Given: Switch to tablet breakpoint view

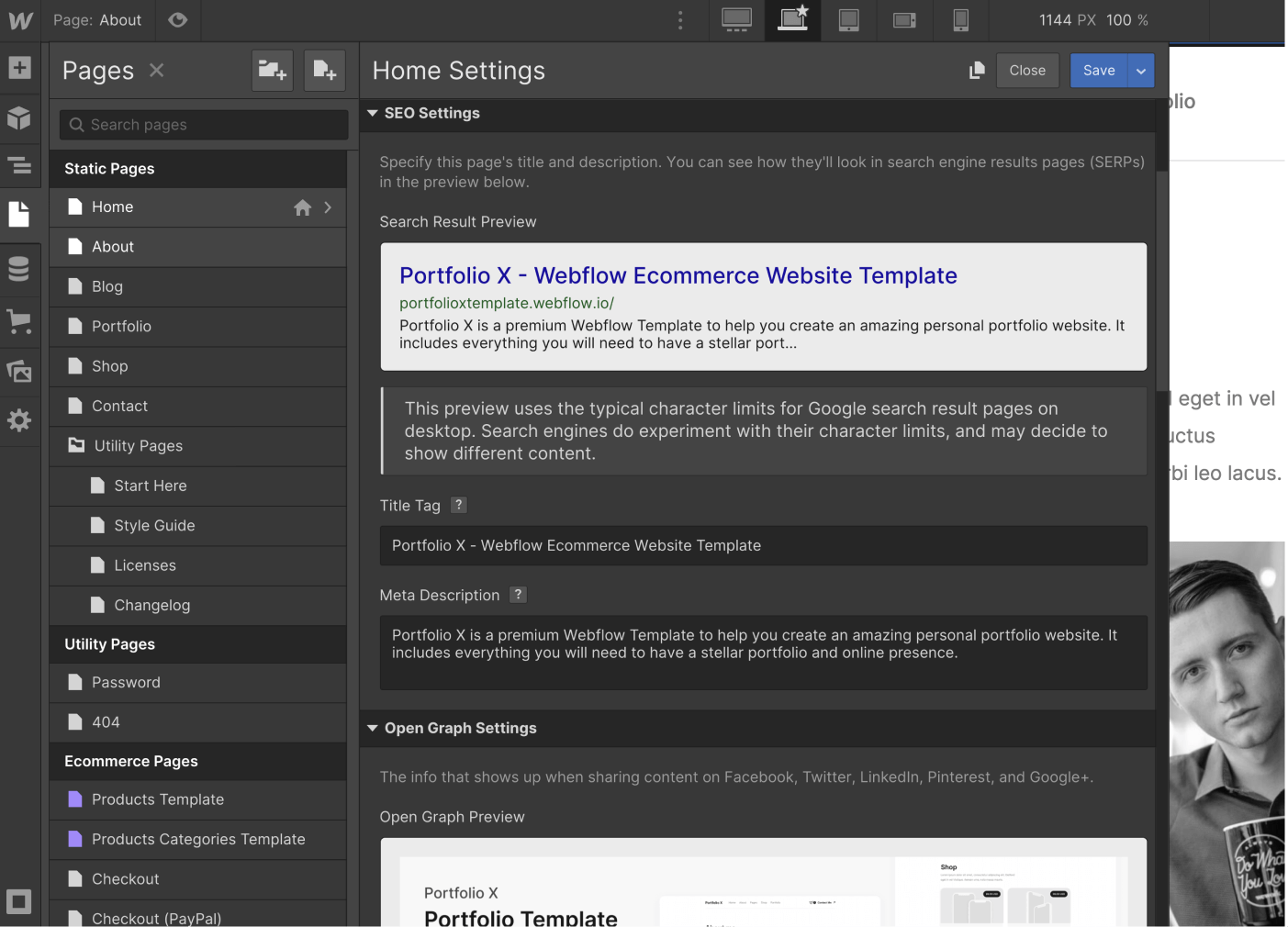Looking at the screenshot, I should coord(849,20).
